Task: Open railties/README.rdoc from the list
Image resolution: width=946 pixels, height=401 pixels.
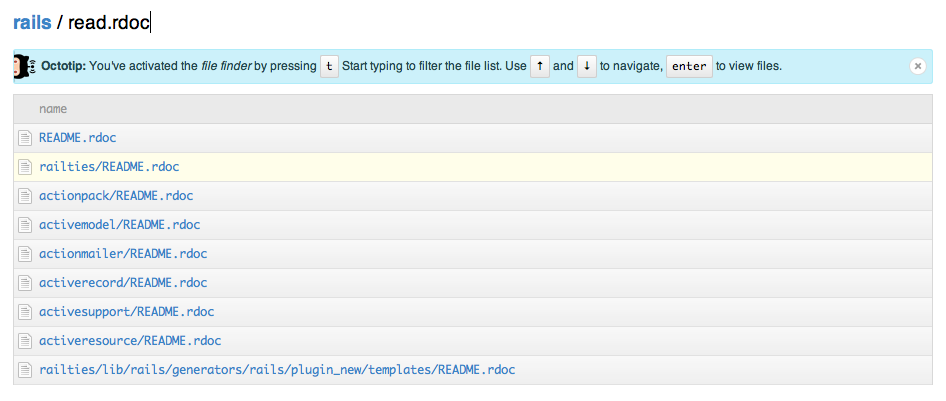Action: click(x=109, y=167)
